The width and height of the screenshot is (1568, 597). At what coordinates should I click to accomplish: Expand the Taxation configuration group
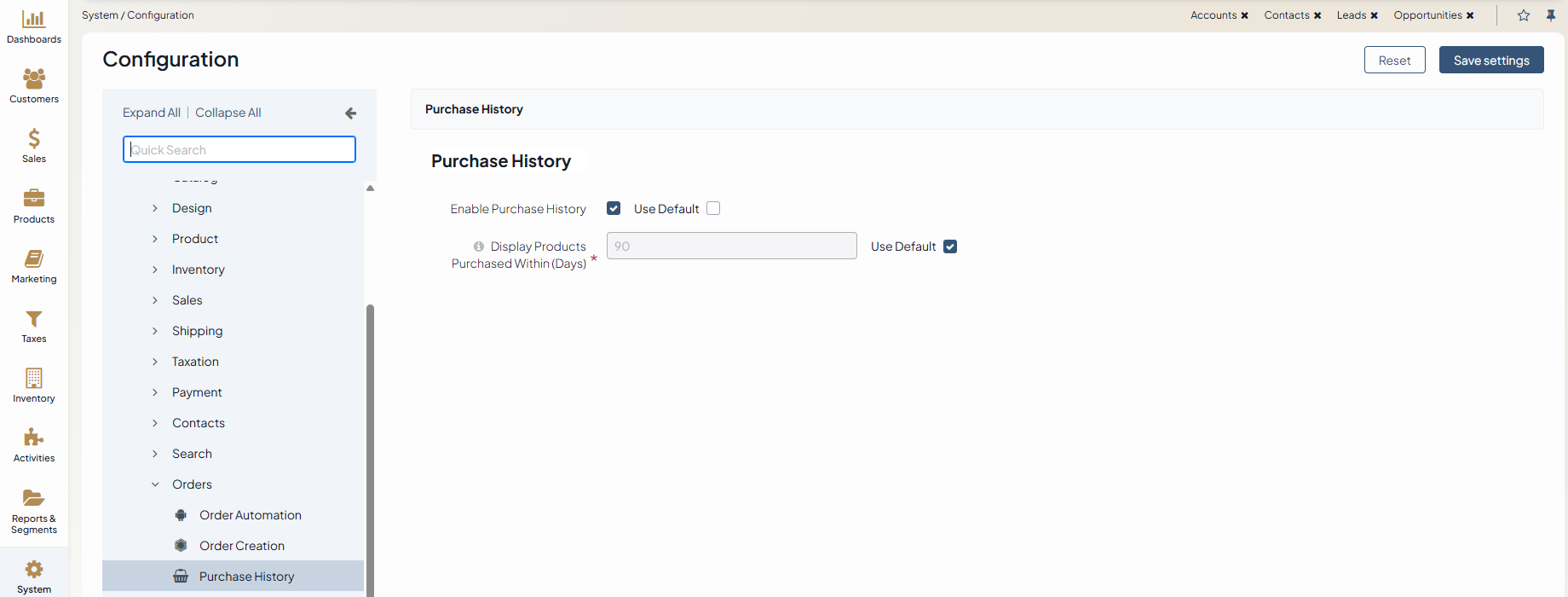click(x=155, y=362)
